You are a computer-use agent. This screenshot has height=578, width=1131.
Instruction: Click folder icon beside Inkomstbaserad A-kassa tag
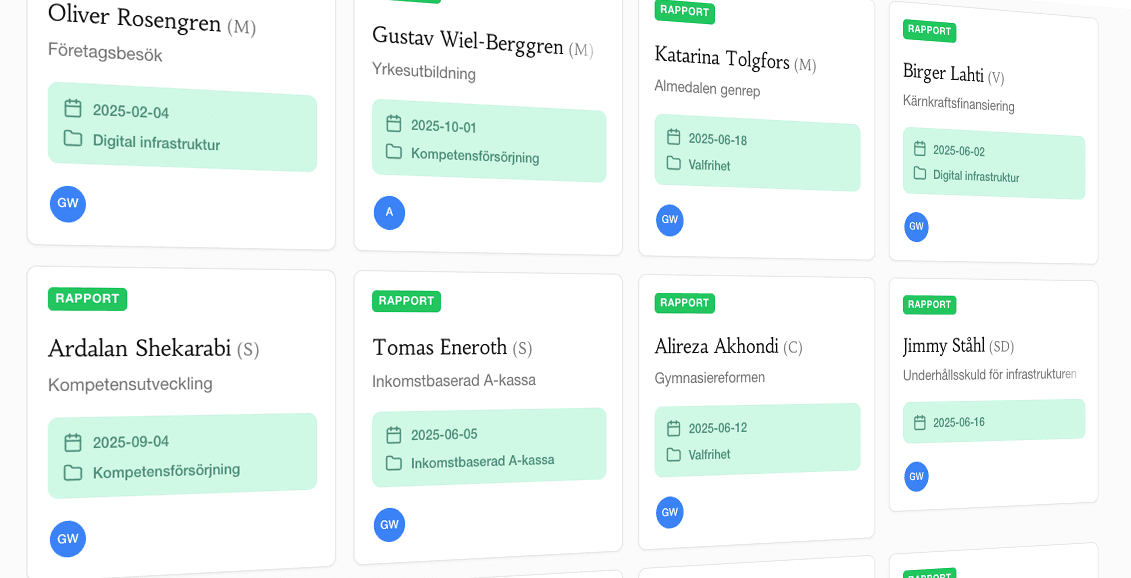click(x=394, y=463)
